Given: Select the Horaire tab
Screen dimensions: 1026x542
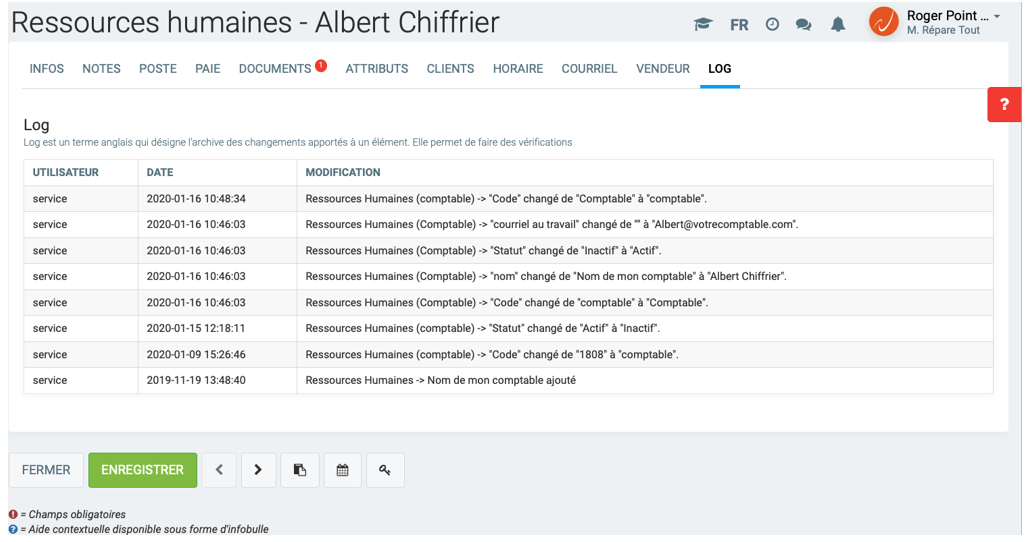Looking at the screenshot, I should (518, 69).
